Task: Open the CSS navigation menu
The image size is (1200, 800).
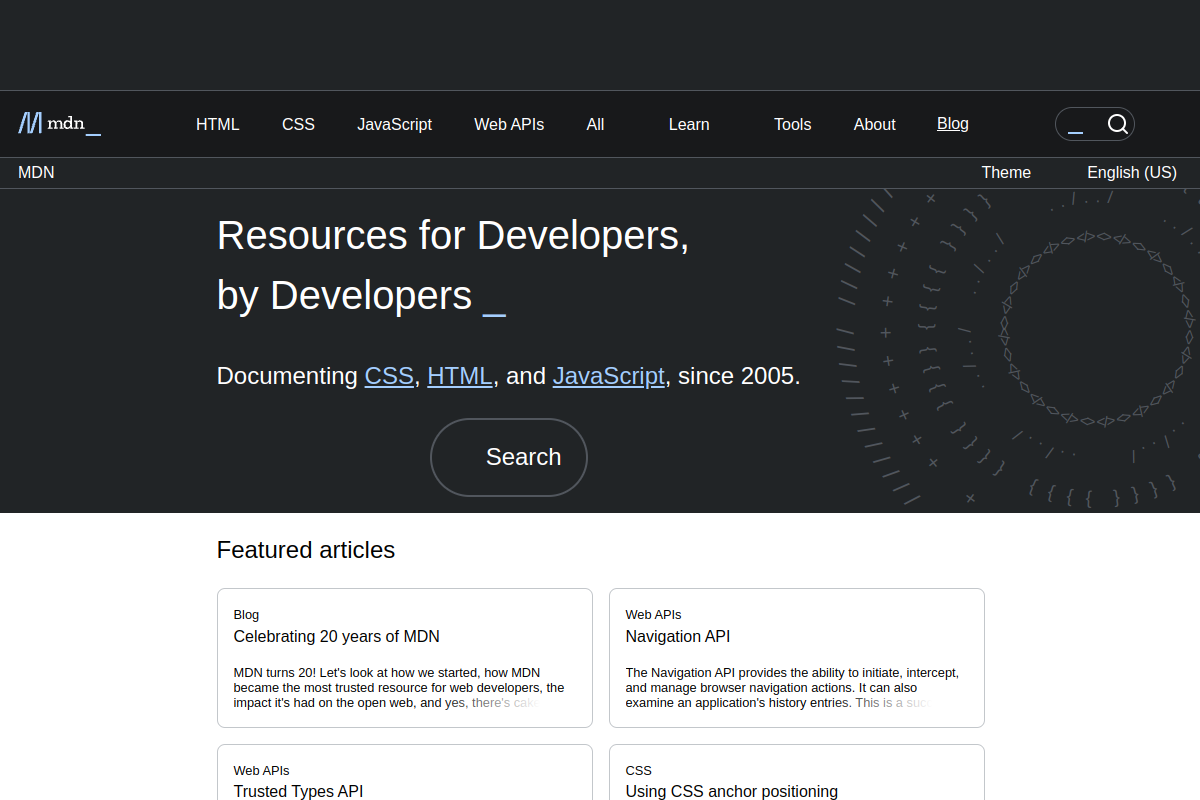Action: 298,124
